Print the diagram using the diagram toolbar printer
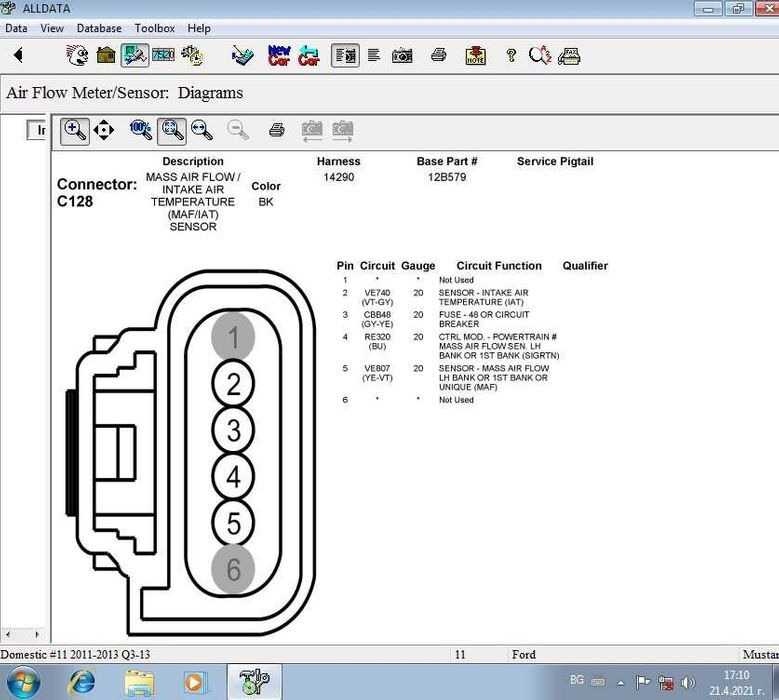Screen dimensions: 779x700 (277, 130)
